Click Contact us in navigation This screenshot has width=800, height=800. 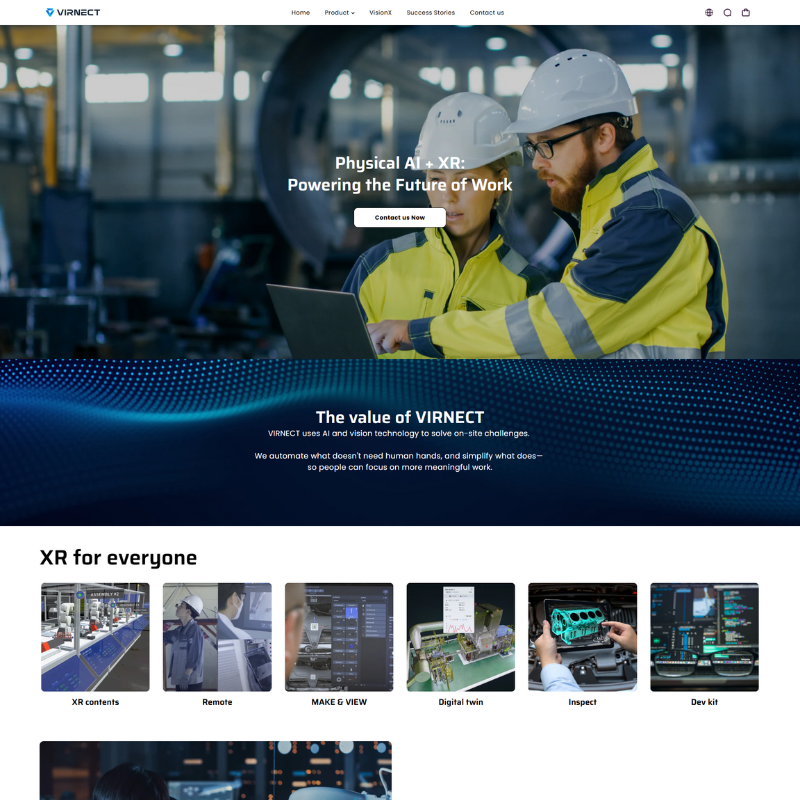[x=487, y=13]
